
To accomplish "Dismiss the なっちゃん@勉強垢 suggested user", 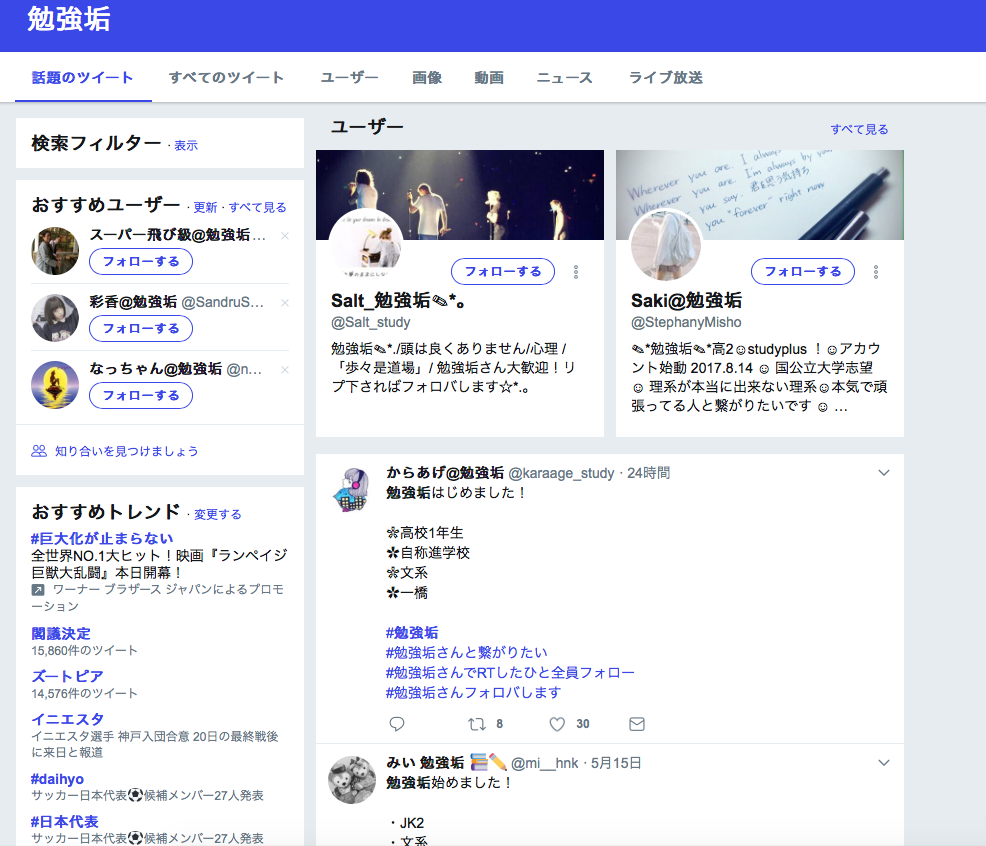I will click(285, 370).
